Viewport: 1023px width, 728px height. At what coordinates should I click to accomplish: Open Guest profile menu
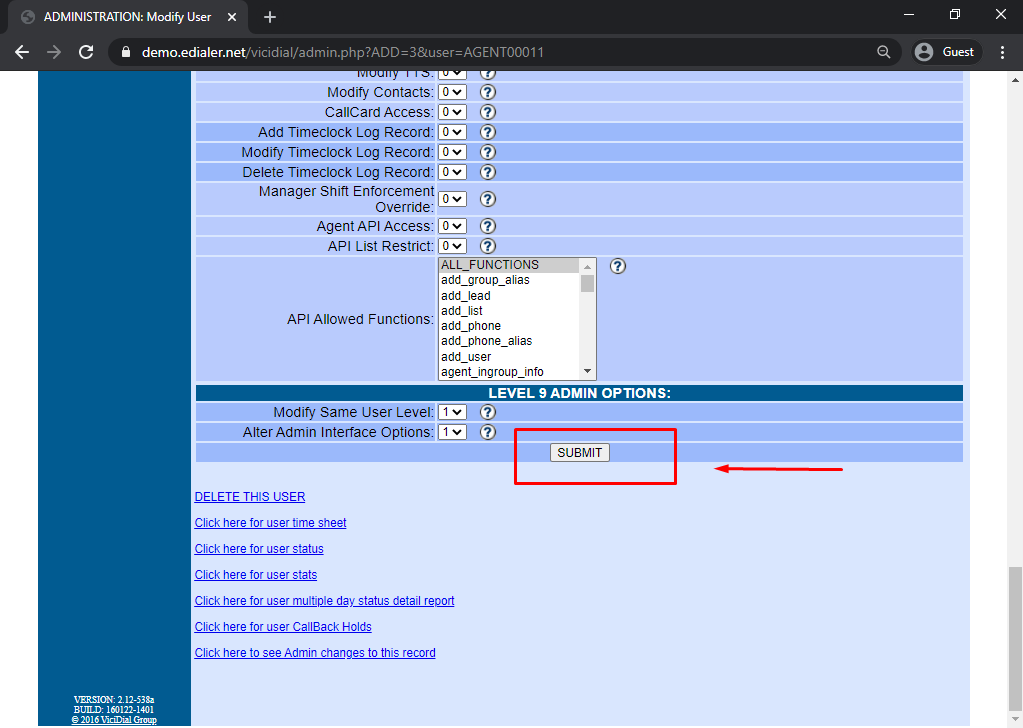click(x=945, y=52)
